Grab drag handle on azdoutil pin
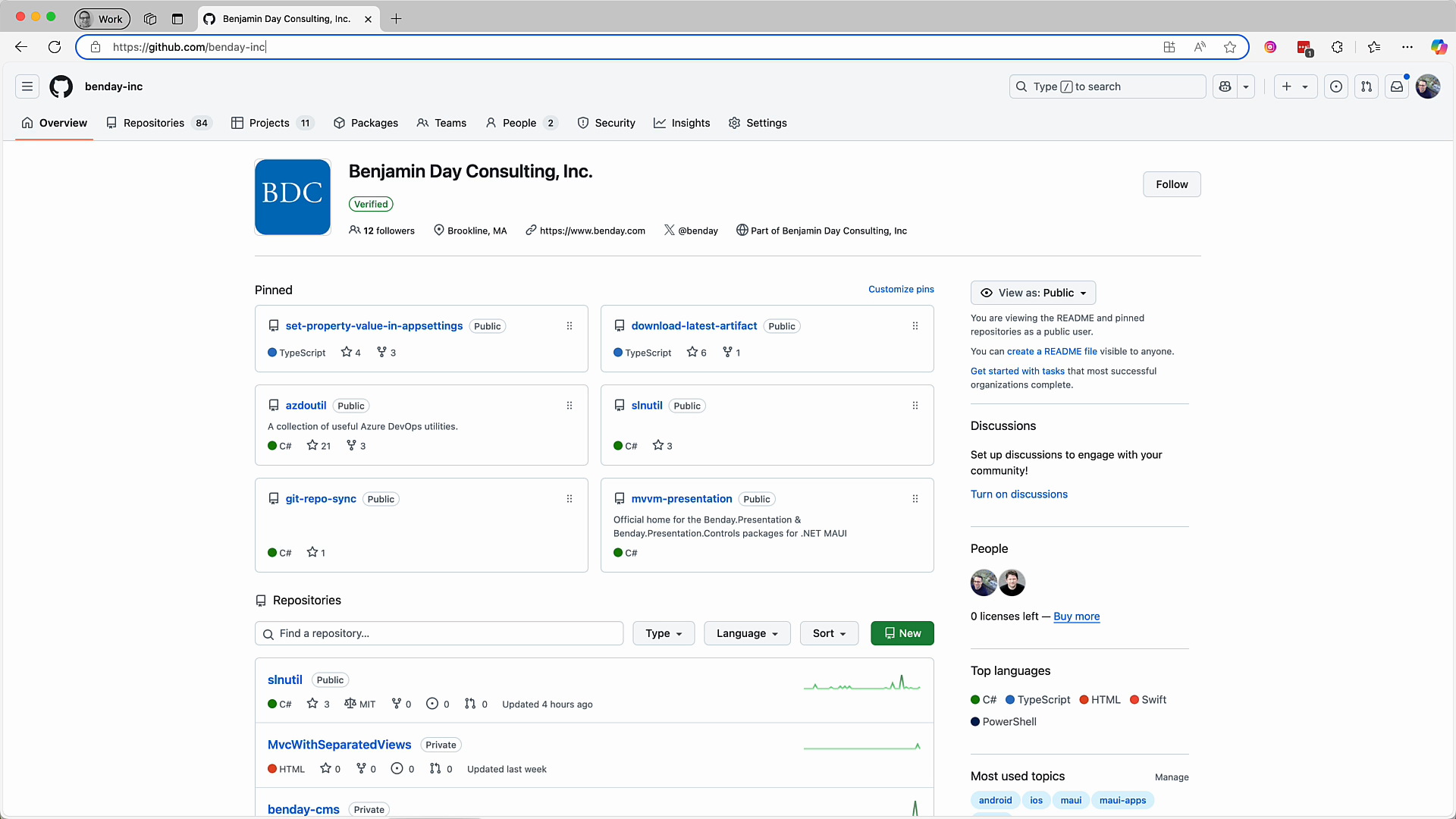This screenshot has height=819, width=1456. click(x=570, y=406)
